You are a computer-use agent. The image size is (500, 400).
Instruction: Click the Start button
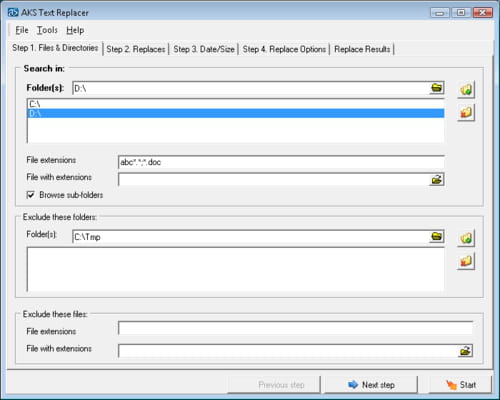pos(460,385)
